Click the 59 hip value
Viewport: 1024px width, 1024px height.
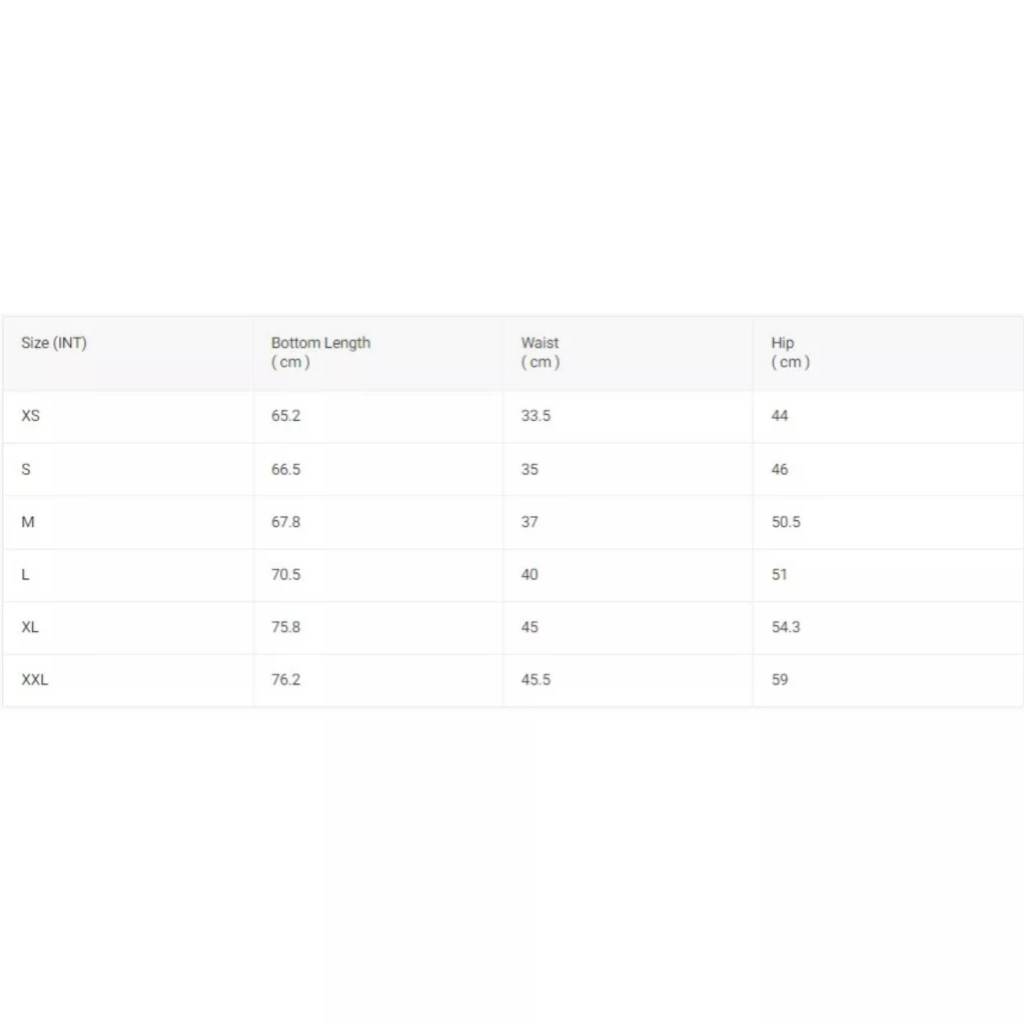coord(780,680)
